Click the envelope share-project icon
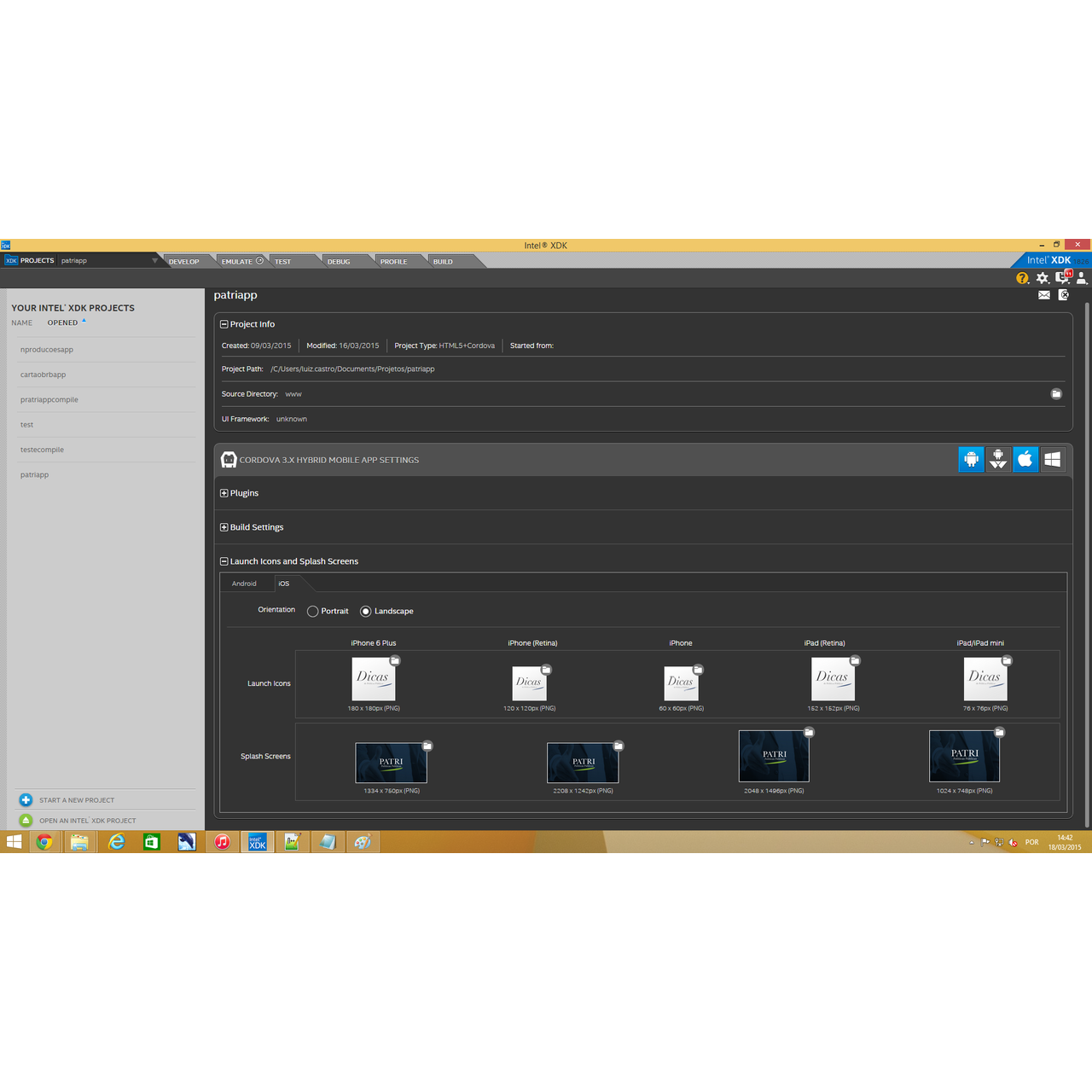Screen dimensions: 1092x1092 (1044, 295)
